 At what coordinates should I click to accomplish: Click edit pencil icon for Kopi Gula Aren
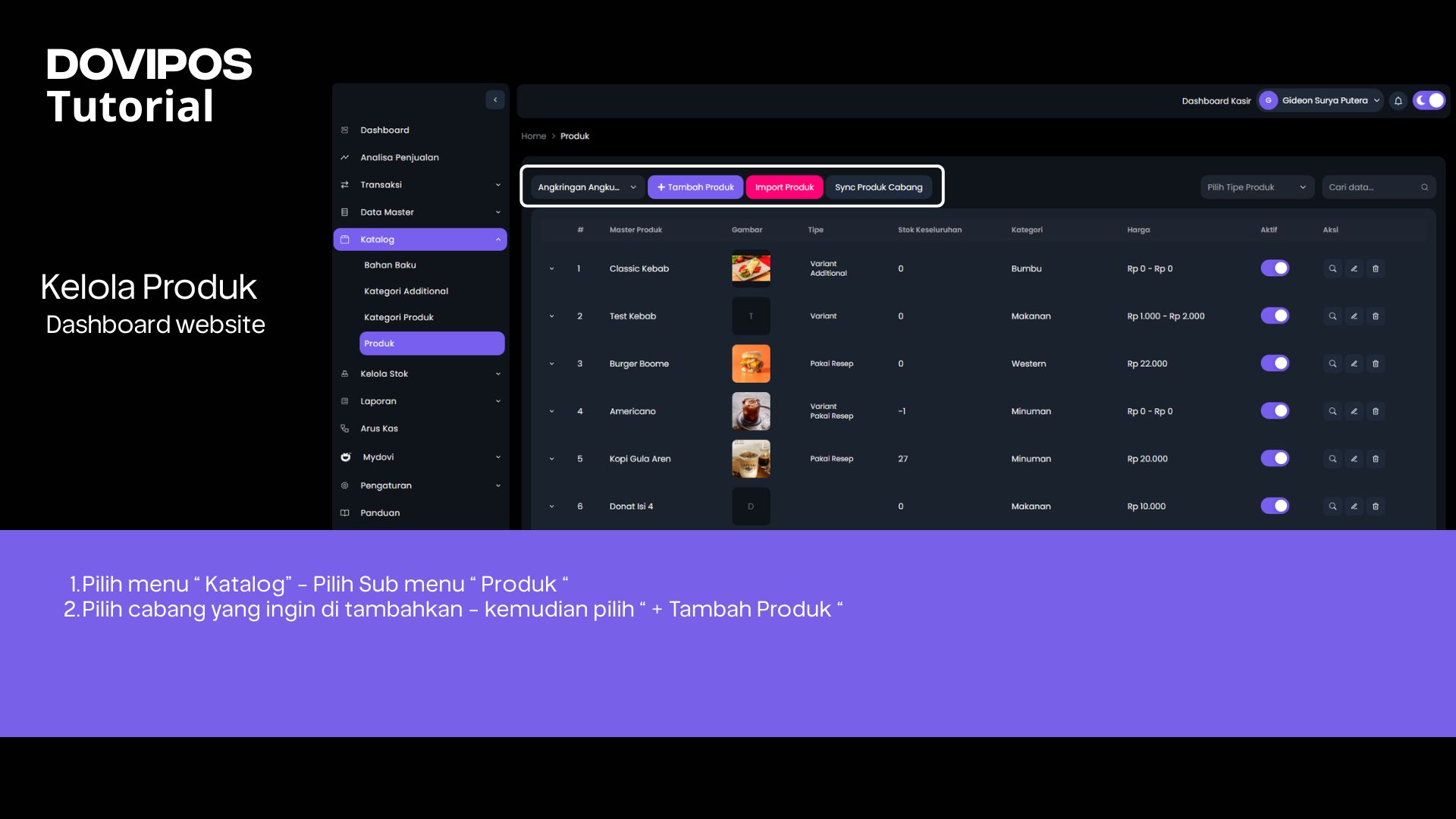pyautogui.click(x=1354, y=459)
